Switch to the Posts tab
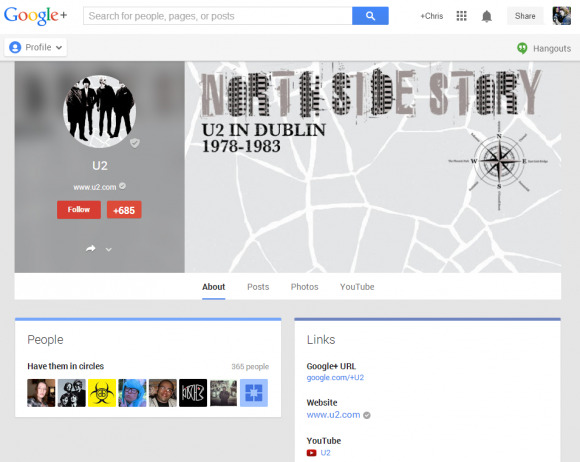Viewport: 580px width, 462px height. [258, 287]
